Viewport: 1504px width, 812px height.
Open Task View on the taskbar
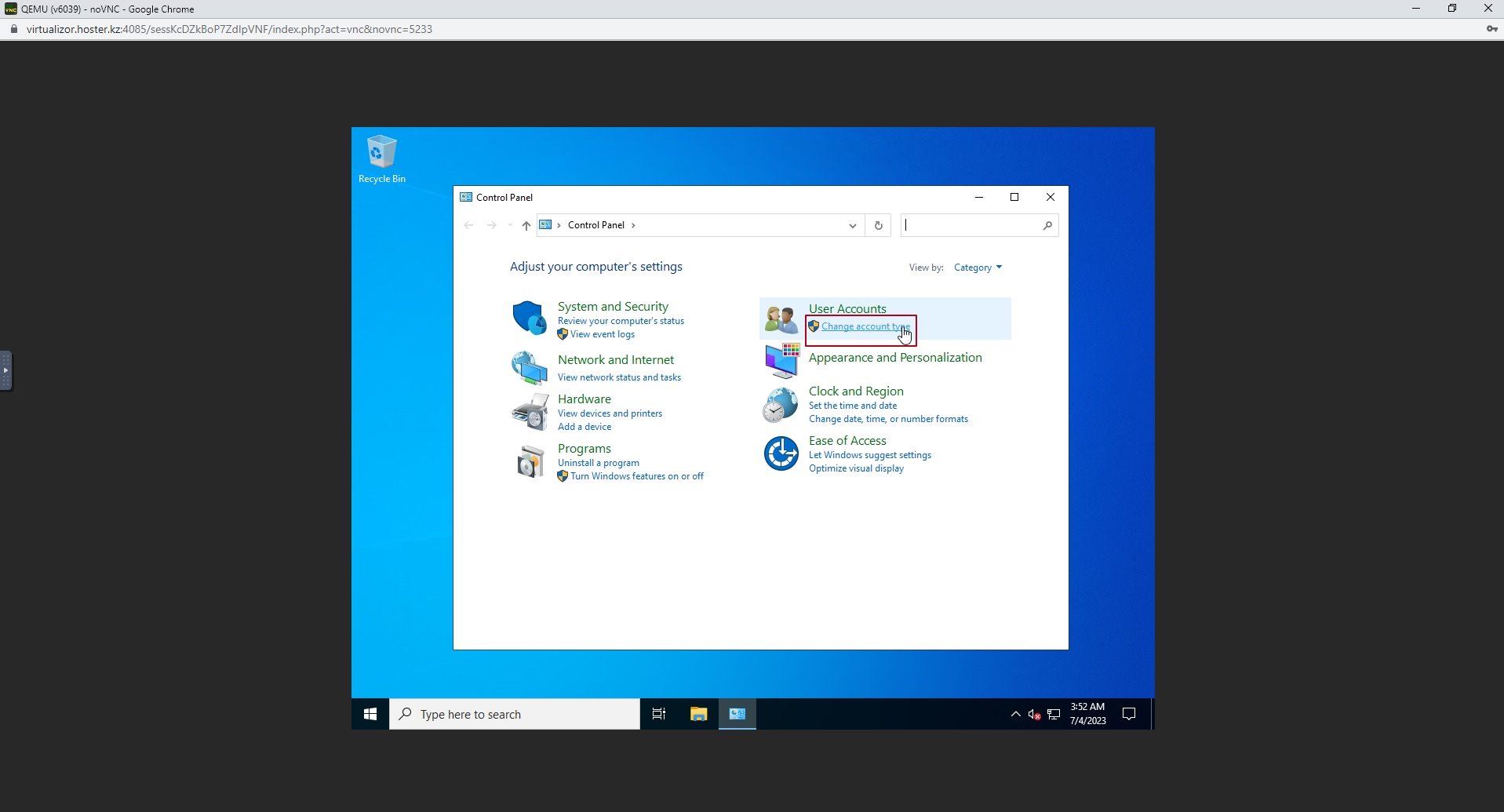coord(659,714)
